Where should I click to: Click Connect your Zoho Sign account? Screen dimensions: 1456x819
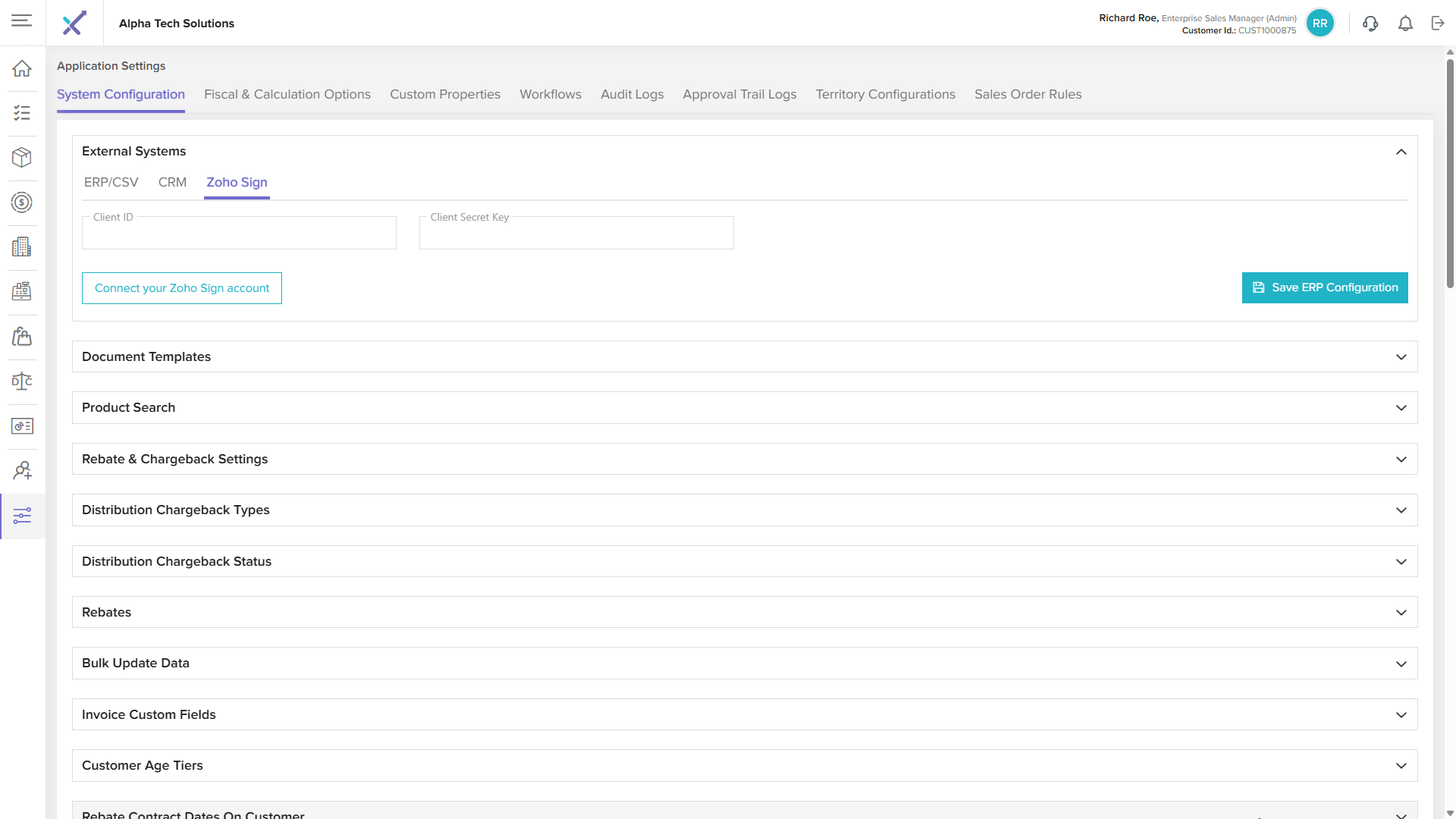pos(182,288)
